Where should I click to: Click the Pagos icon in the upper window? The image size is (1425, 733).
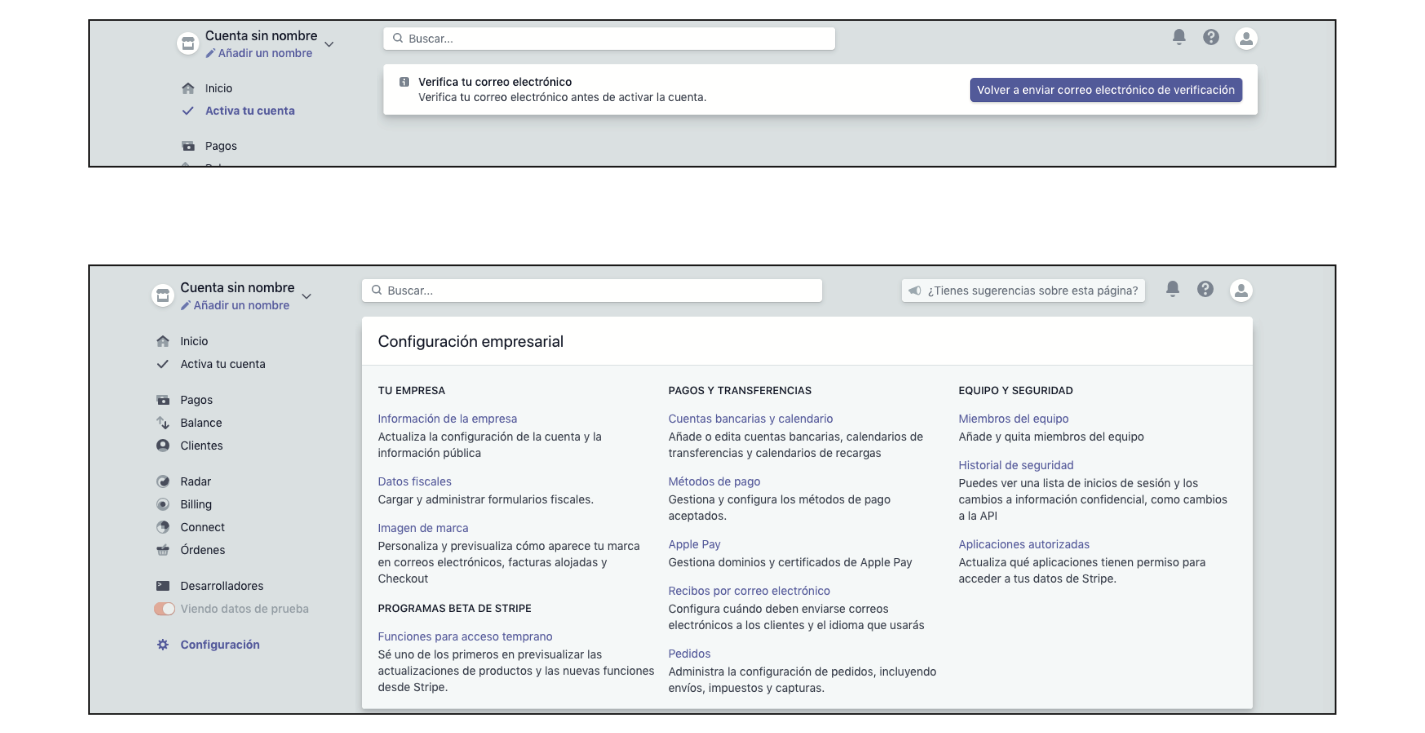click(x=187, y=146)
